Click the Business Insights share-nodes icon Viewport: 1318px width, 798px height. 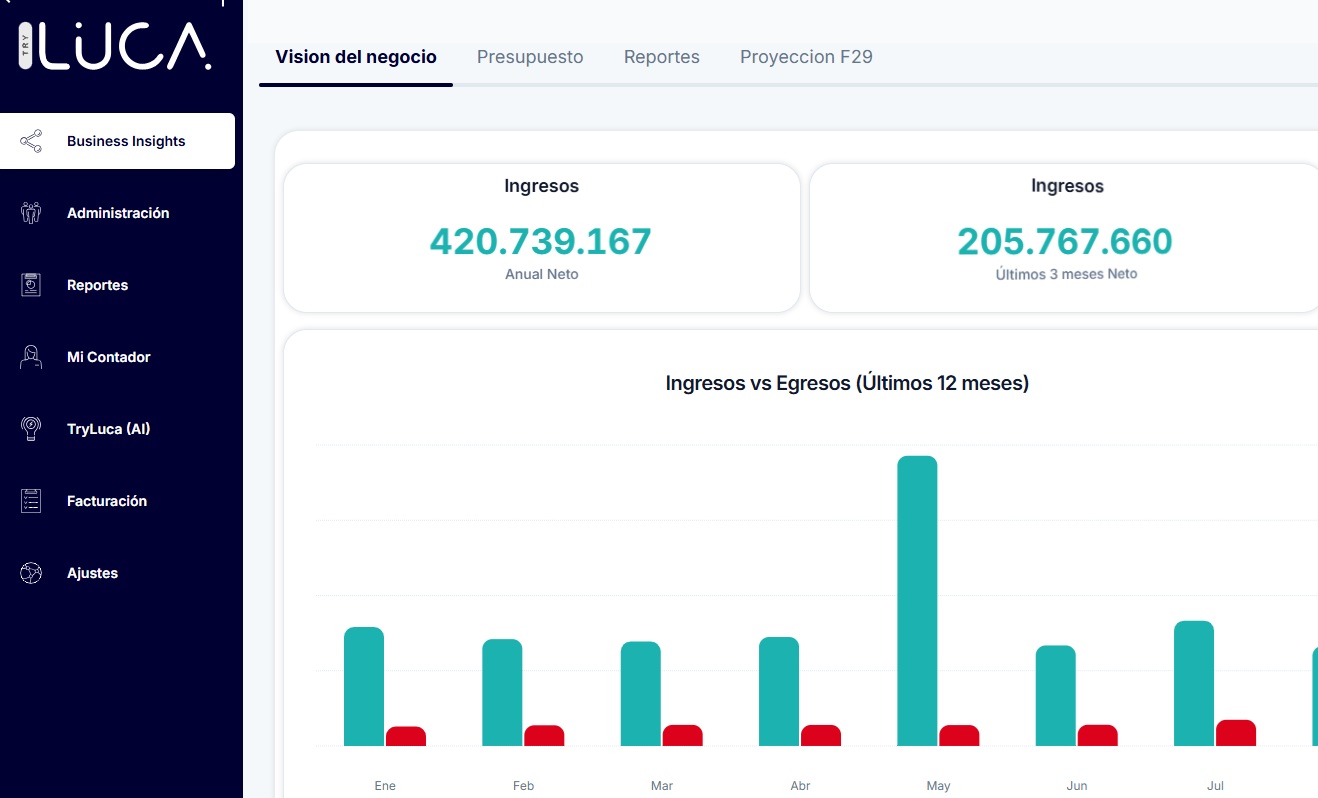click(x=31, y=141)
